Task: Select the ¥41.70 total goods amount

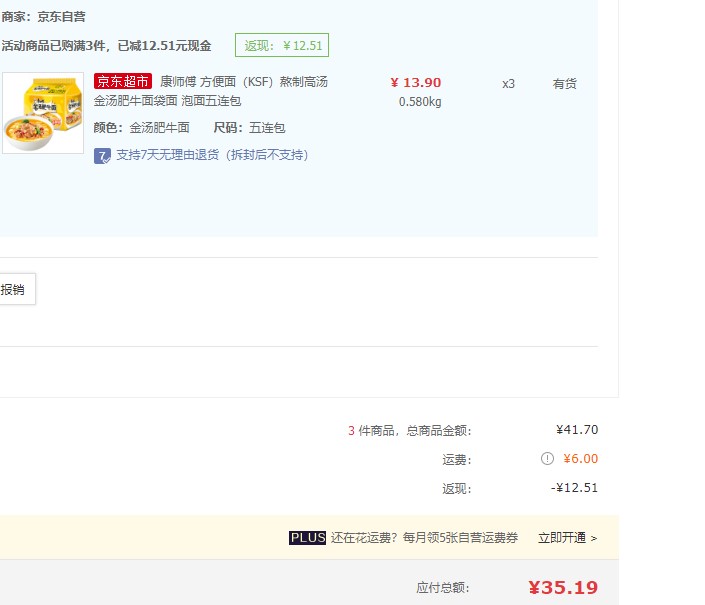Action: point(577,430)
